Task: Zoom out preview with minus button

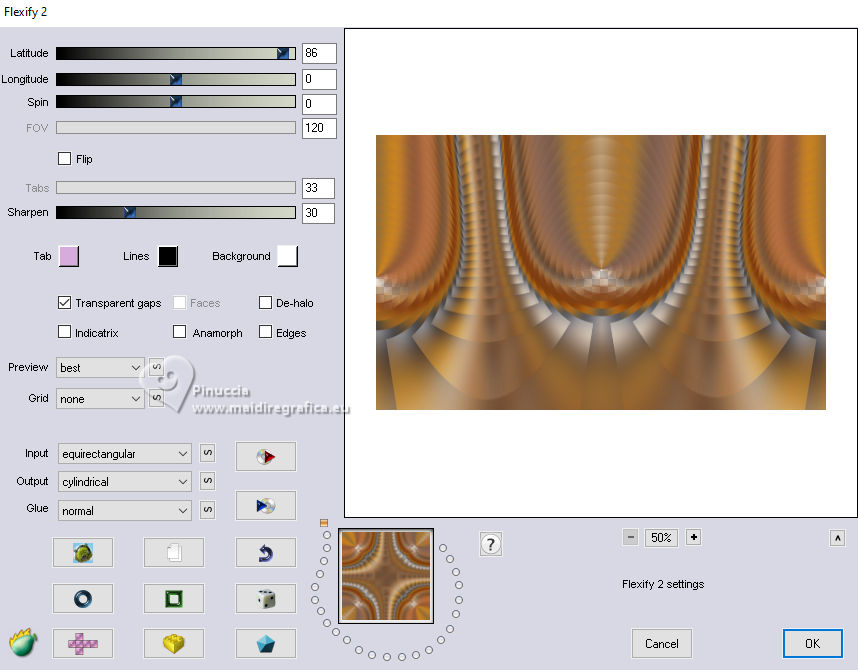Action: pos(630,538)
